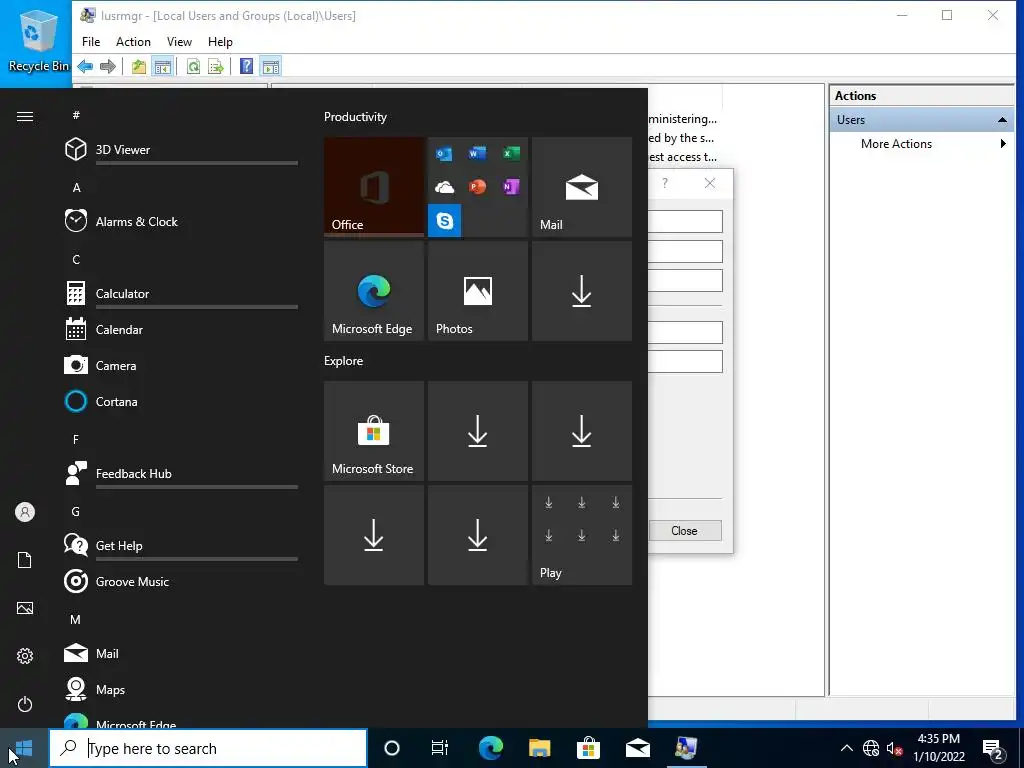
Task: Click the letter A section header
Action: [x=76, y=187]
